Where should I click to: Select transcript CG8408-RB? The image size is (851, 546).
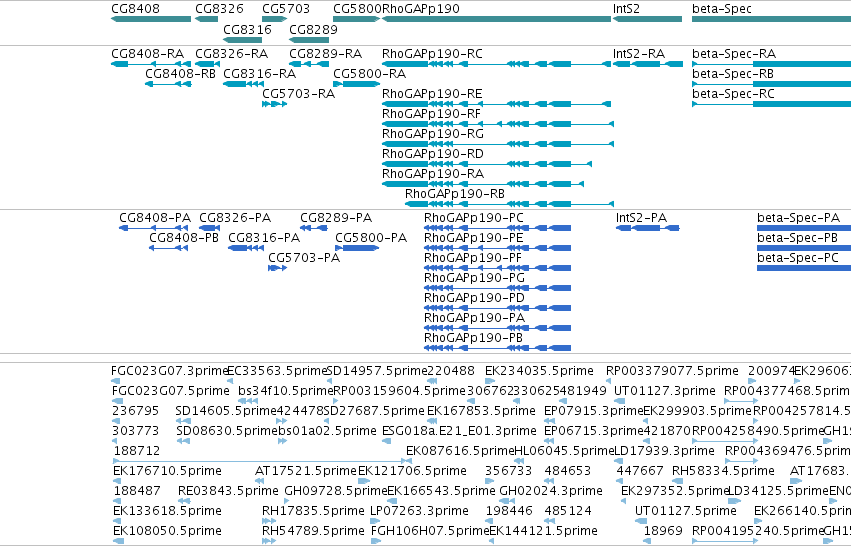[180, 74]
